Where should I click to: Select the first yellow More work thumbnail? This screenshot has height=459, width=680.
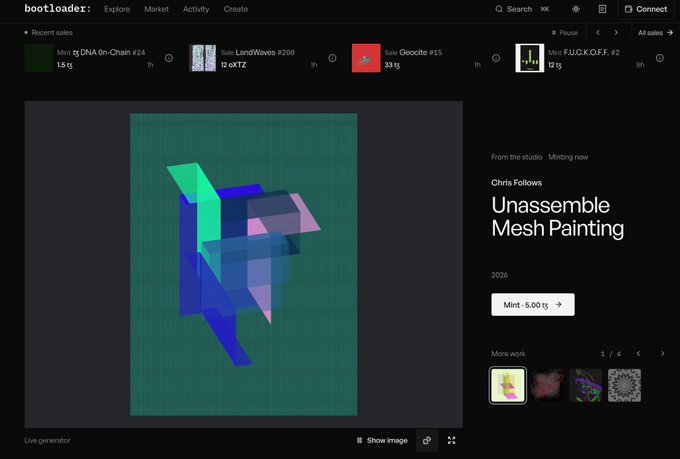[x=508, y=385]
